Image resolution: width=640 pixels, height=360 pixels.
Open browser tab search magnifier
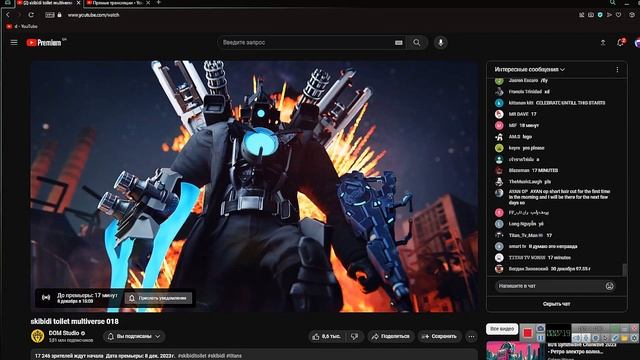click(613, 2)
